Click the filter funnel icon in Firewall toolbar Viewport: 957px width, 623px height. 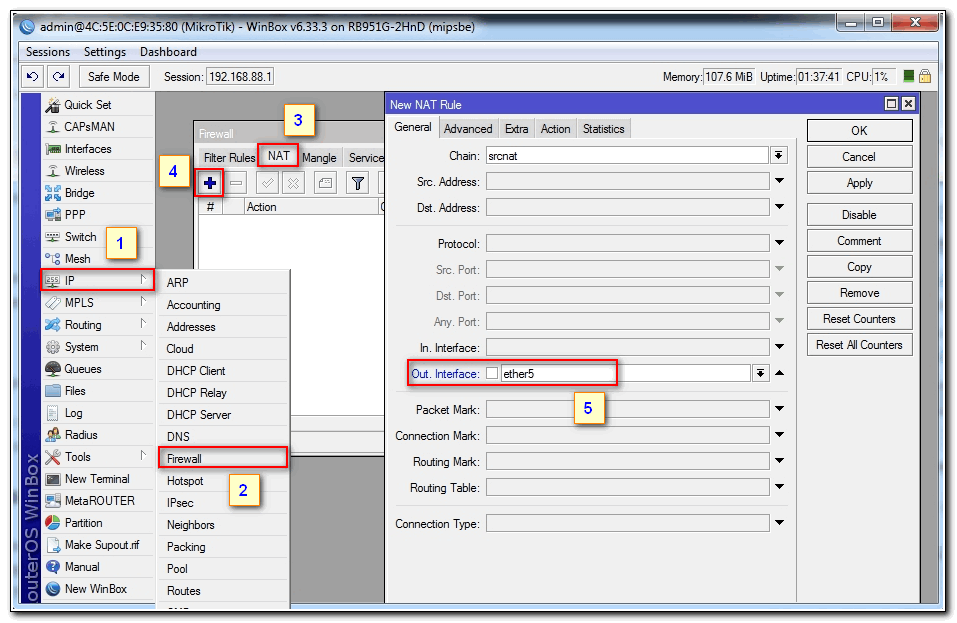(357, 183)
